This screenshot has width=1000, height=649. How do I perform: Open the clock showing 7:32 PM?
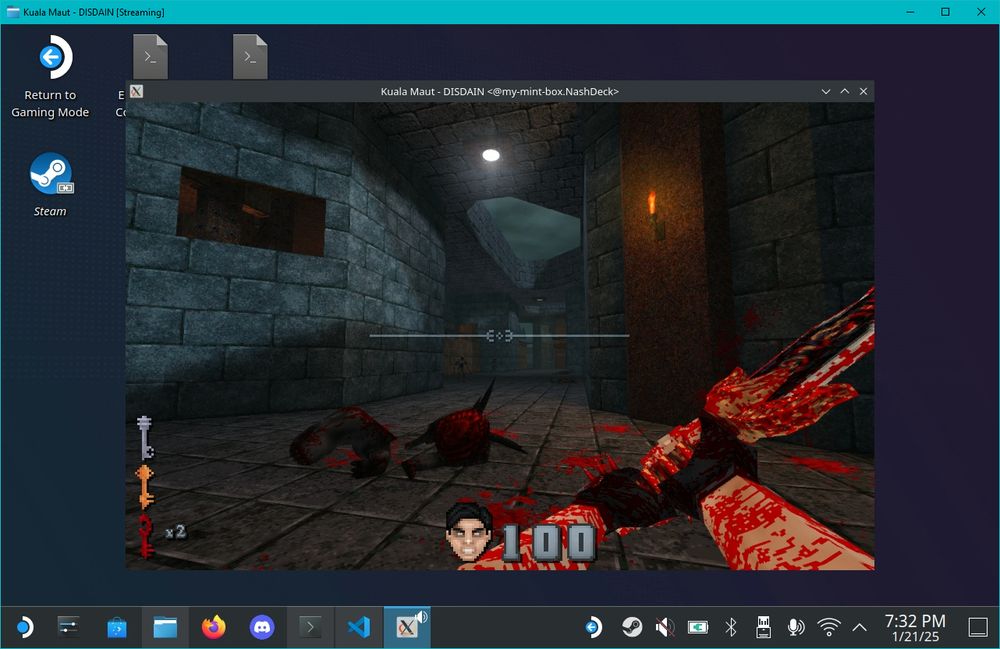pyautogui.click(x=915, y=621)
